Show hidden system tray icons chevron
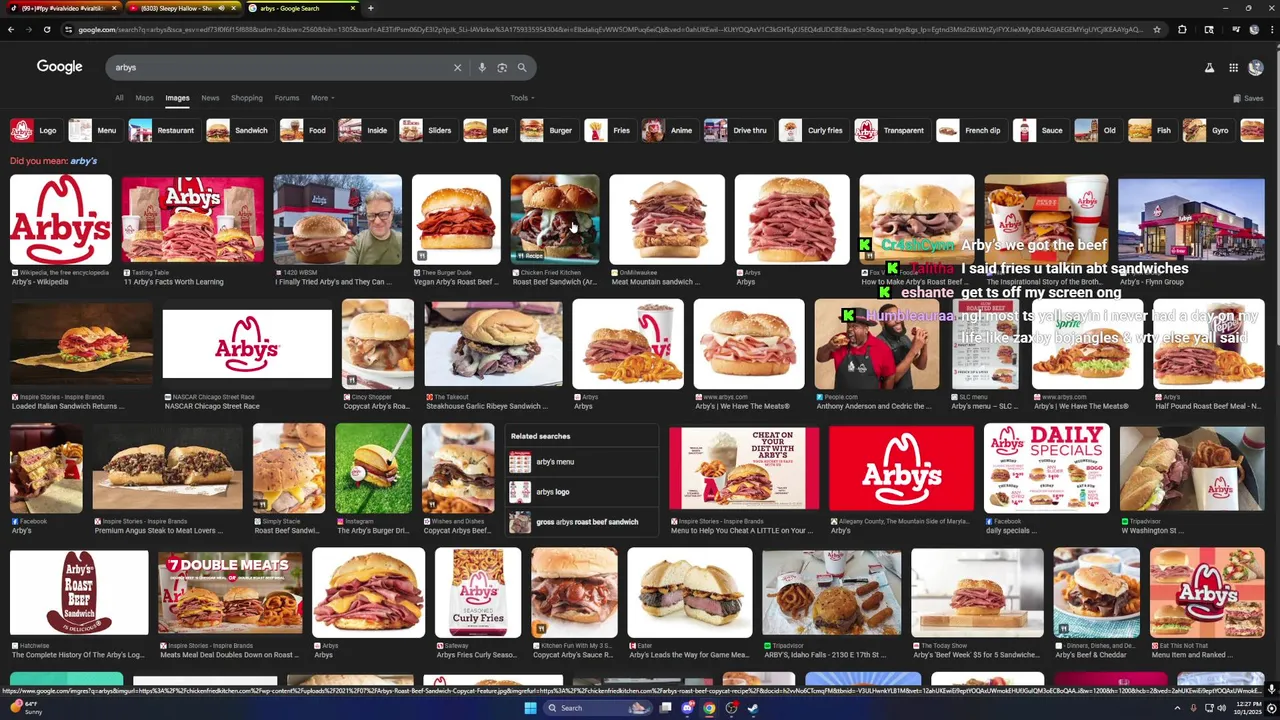The image size is (1280, 720). (1176, 708)
